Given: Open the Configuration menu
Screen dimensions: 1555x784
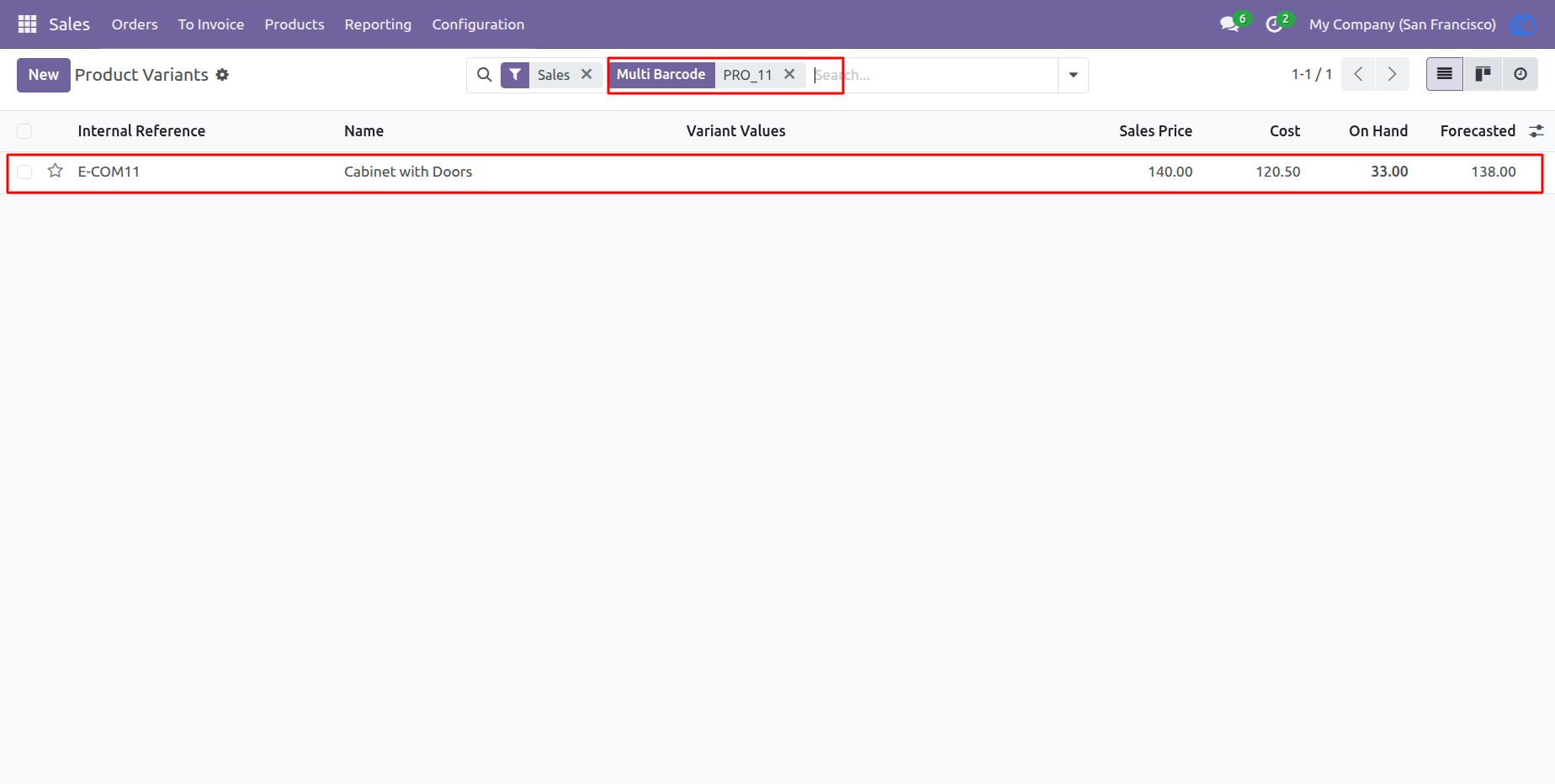Looking at the screenshot, I should 478,24.
